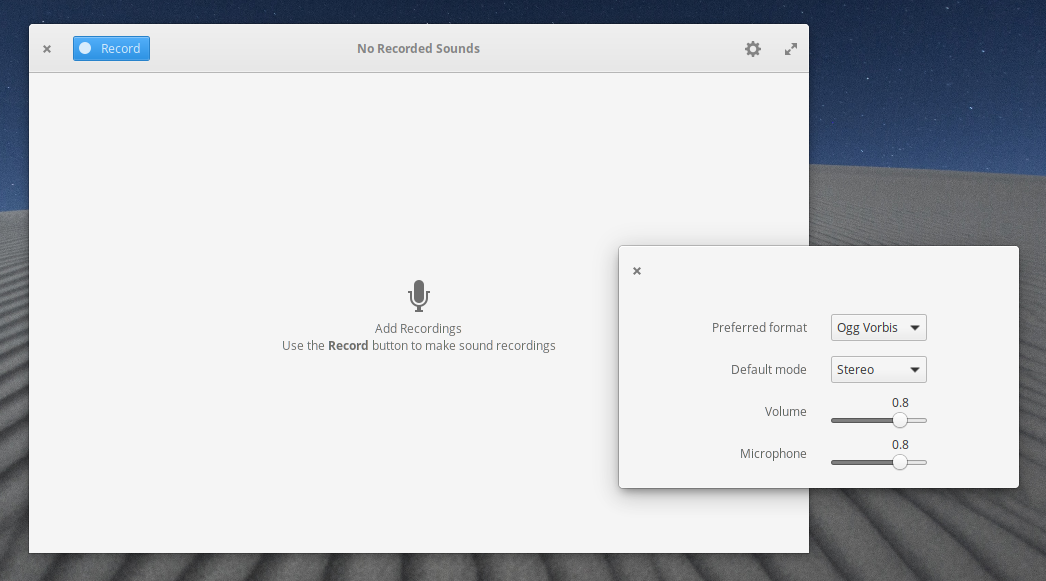The height and width of the screenshot is (581, 1046).
Task: Change Ogg Vorbis to another format
Action: tap(878, 327)
